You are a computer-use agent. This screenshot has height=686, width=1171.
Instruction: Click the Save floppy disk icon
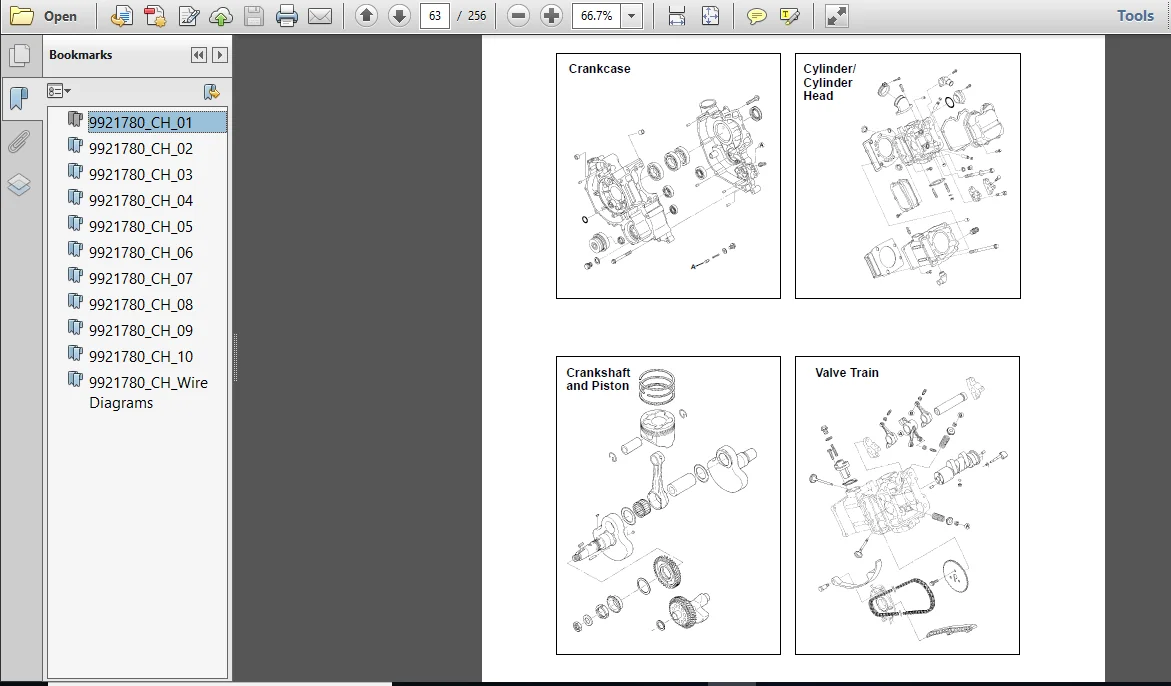(x=254, y=16)
